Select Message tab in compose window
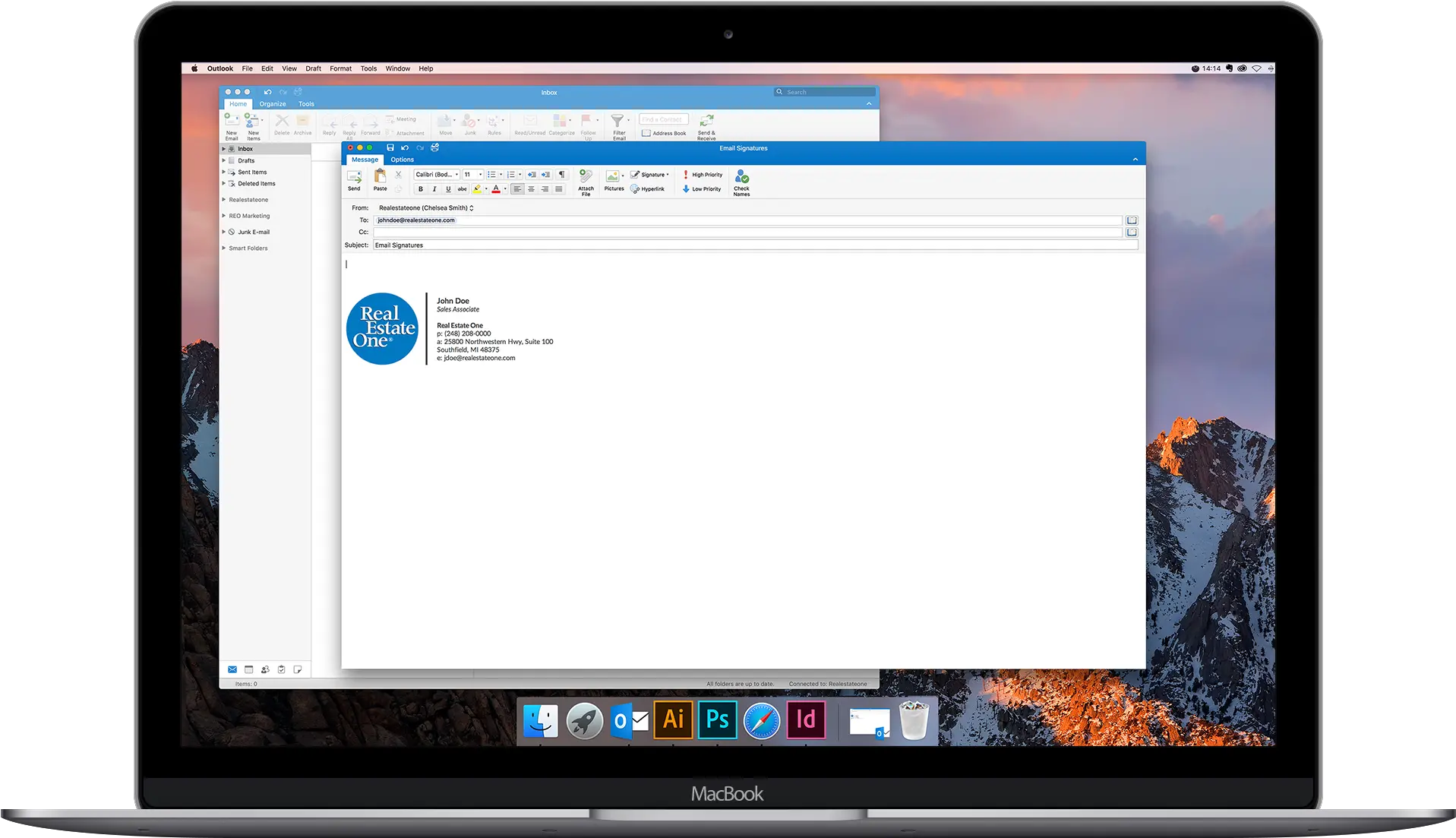Screen dimensions: 1456x838 click(365, 160)
